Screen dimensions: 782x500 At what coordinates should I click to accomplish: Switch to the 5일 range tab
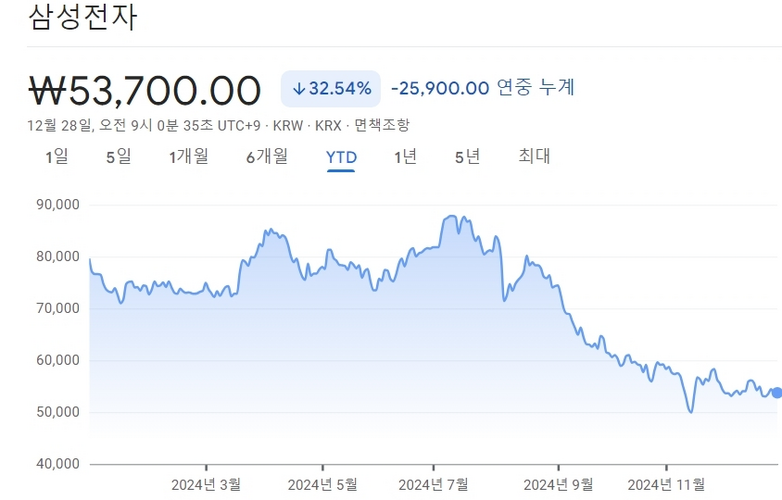point(119,157)
